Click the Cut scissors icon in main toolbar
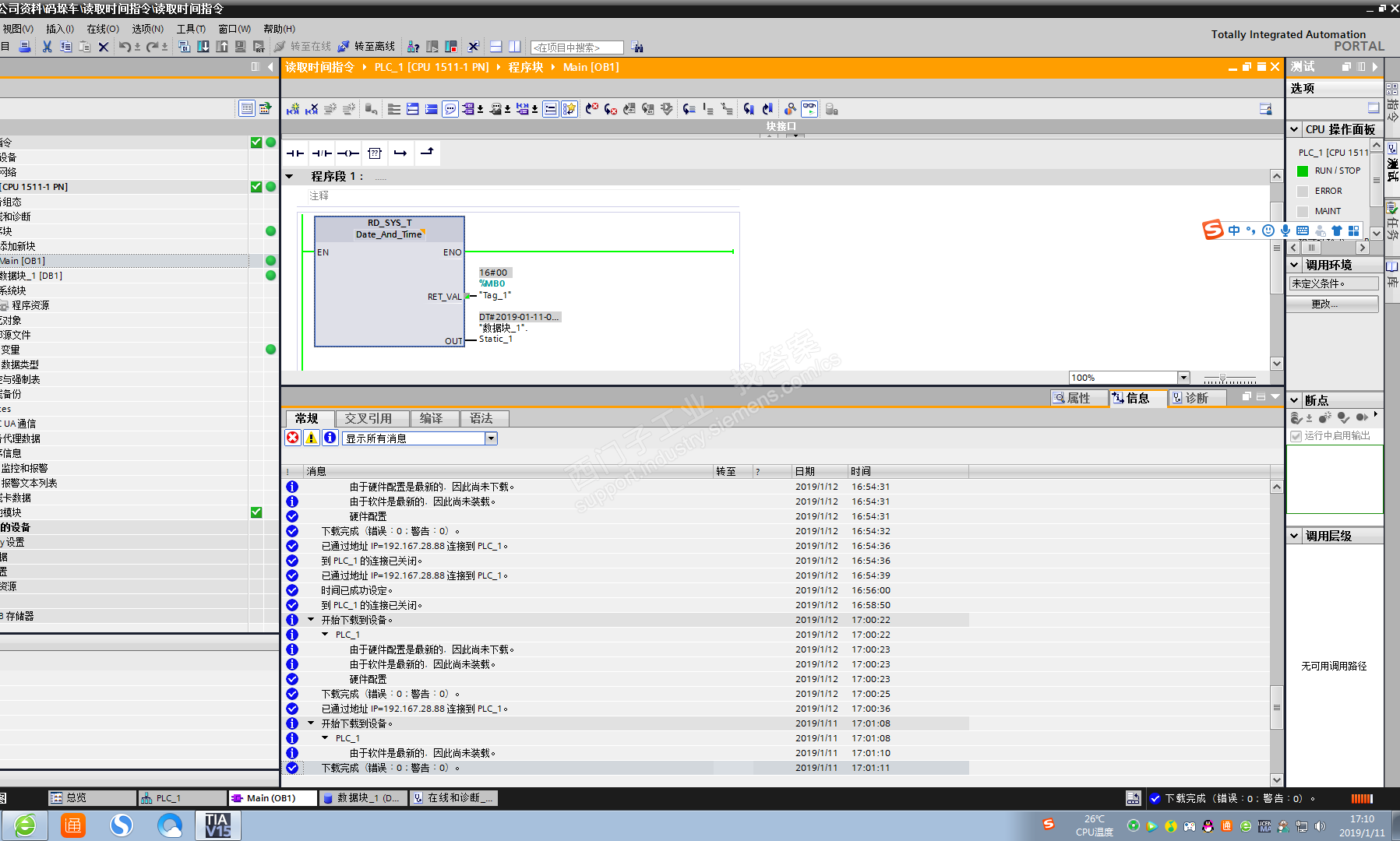This screenshot has height=841, width=1400. [x=47, y=47]
